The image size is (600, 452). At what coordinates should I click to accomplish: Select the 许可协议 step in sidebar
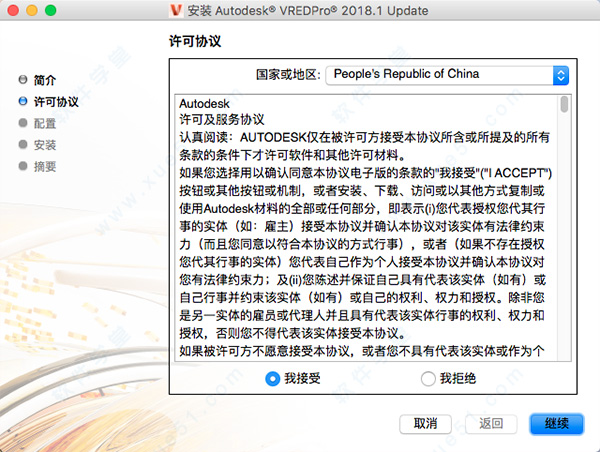pos(49,101)
